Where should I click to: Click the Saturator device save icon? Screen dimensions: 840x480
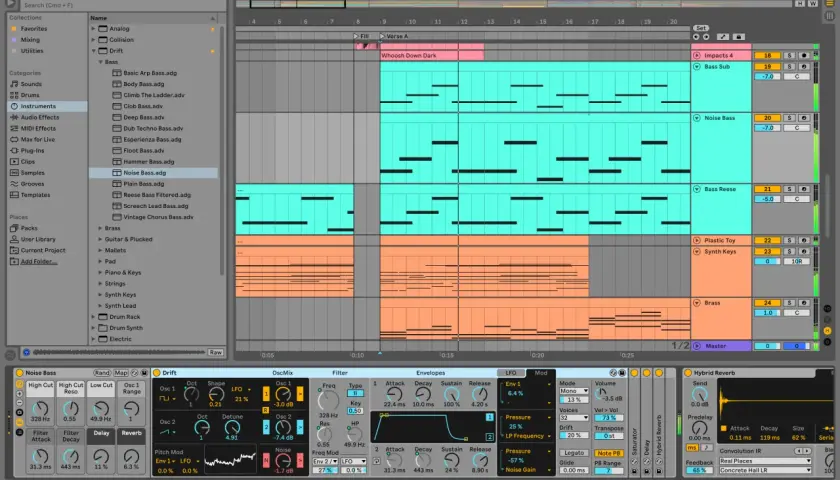coord(634,471)
